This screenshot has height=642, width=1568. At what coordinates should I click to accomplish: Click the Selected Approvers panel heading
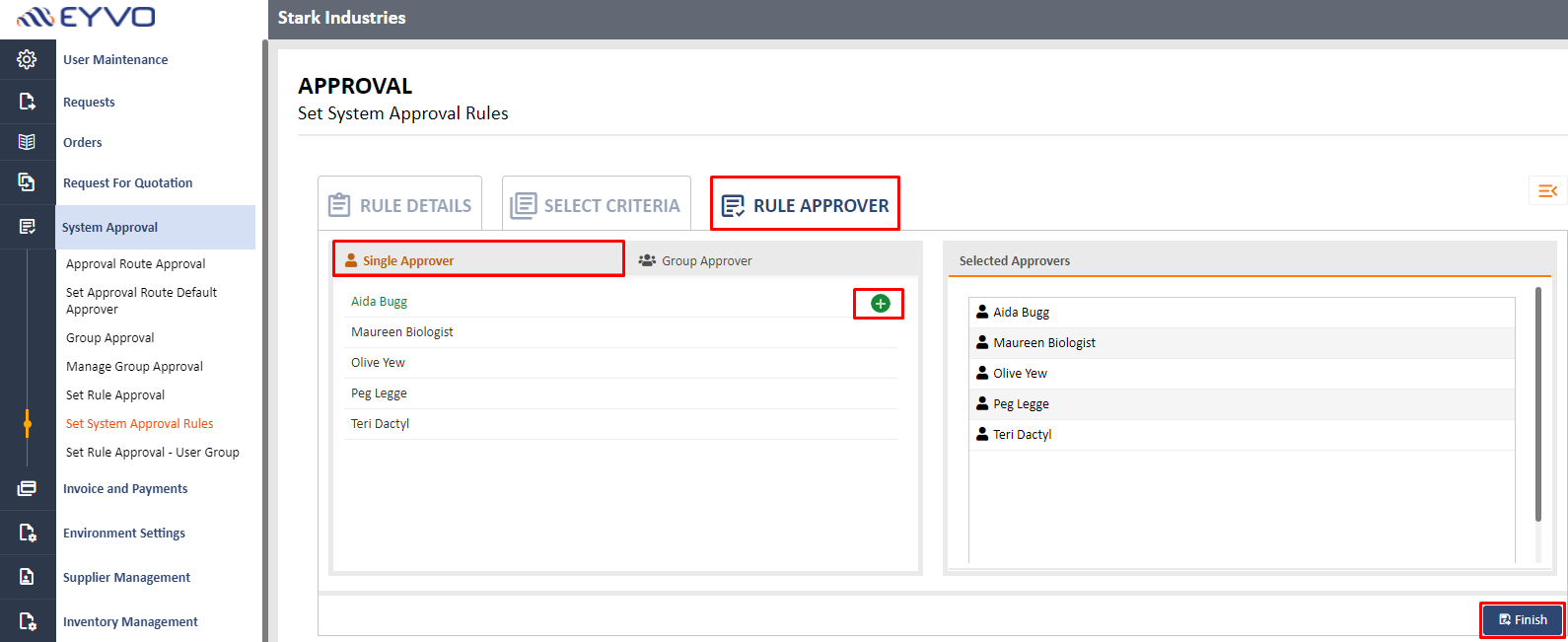click(x=1015, y=261)
